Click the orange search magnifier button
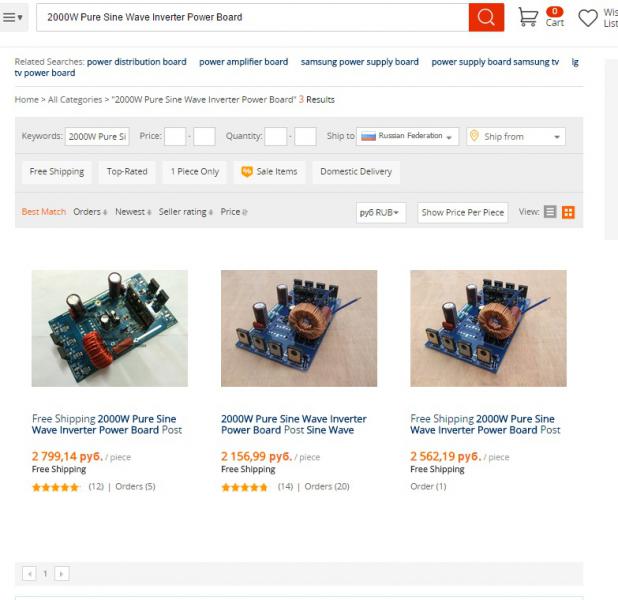 [x=486, y=17]
